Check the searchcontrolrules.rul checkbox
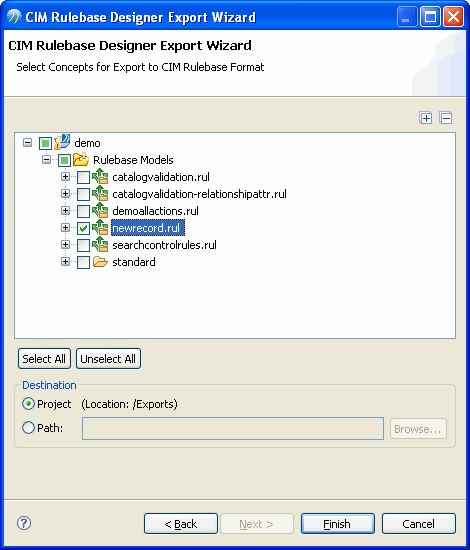Image resolution: width=470 pixels, height=550 pixels. pos(83,245)
